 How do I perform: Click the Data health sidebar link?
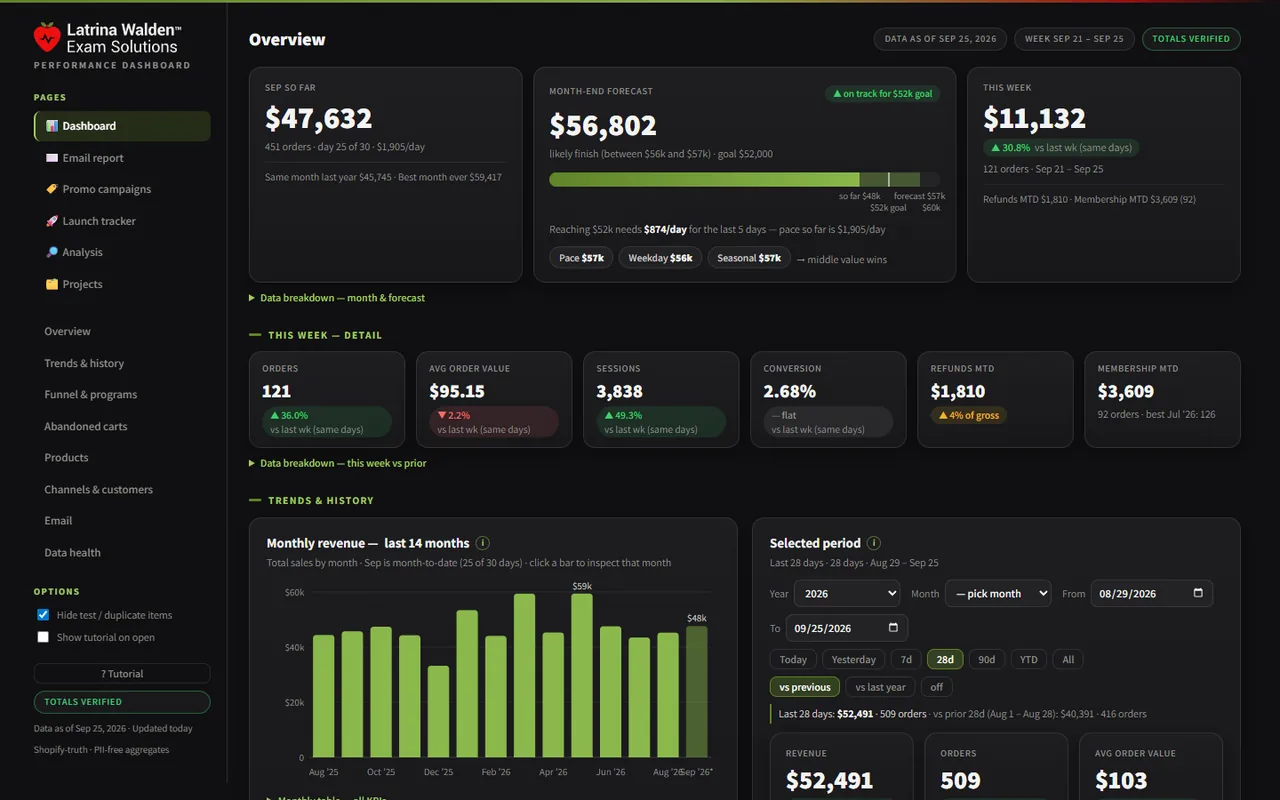click(x=72, y=552)
